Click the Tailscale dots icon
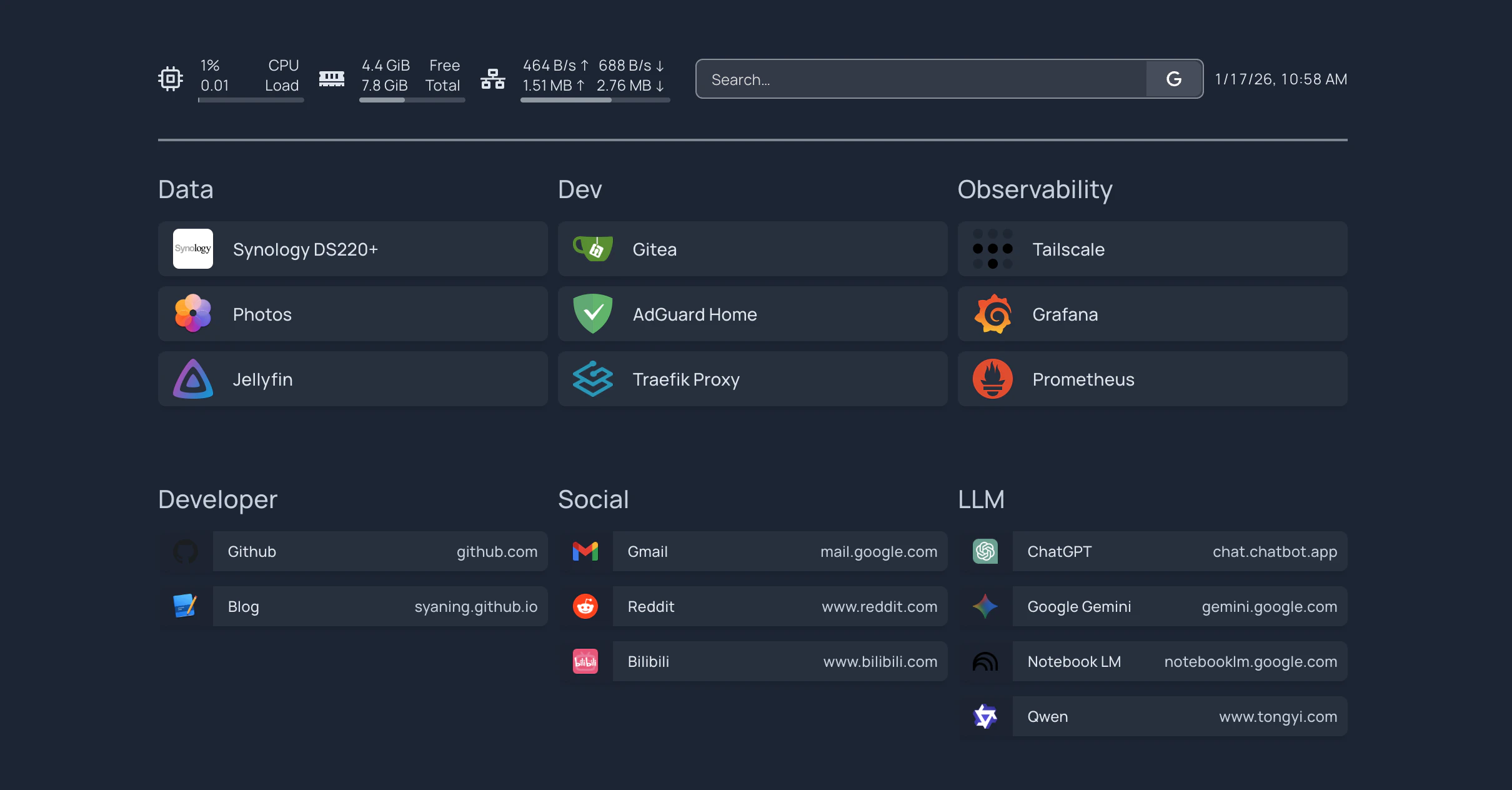 [992, 249]
